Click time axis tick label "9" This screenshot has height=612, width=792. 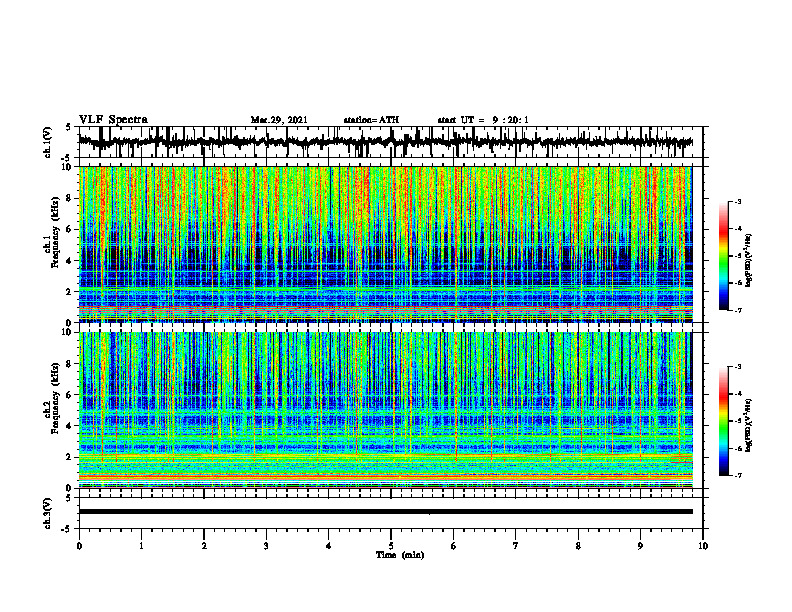pos(640,546)
